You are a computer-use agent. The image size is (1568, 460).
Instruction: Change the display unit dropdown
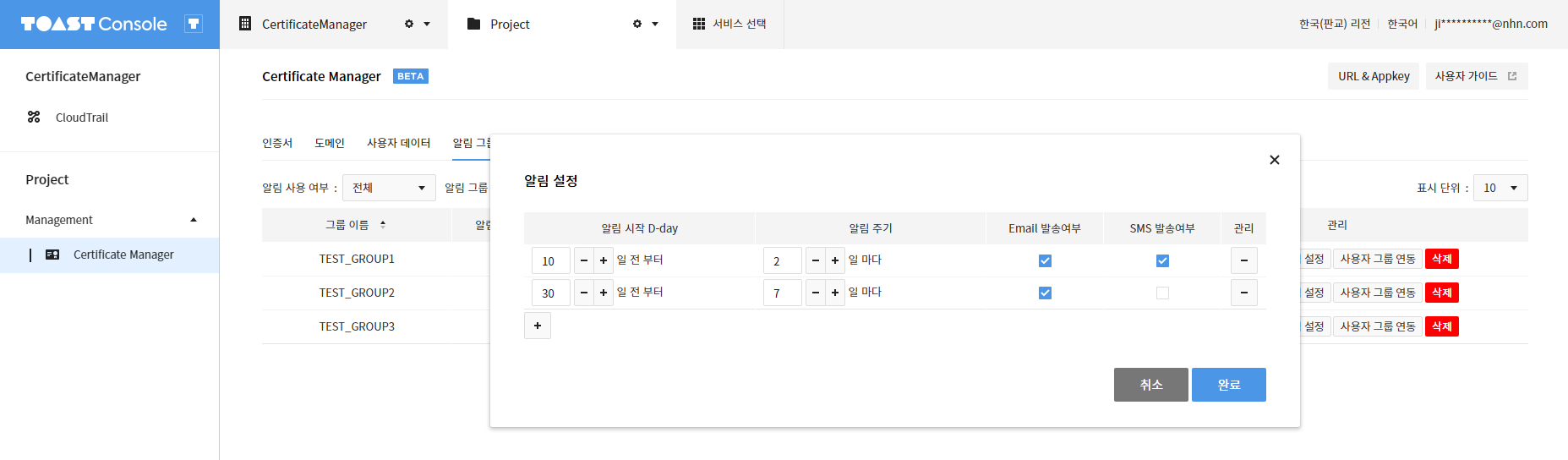[x=1500, y=188]
